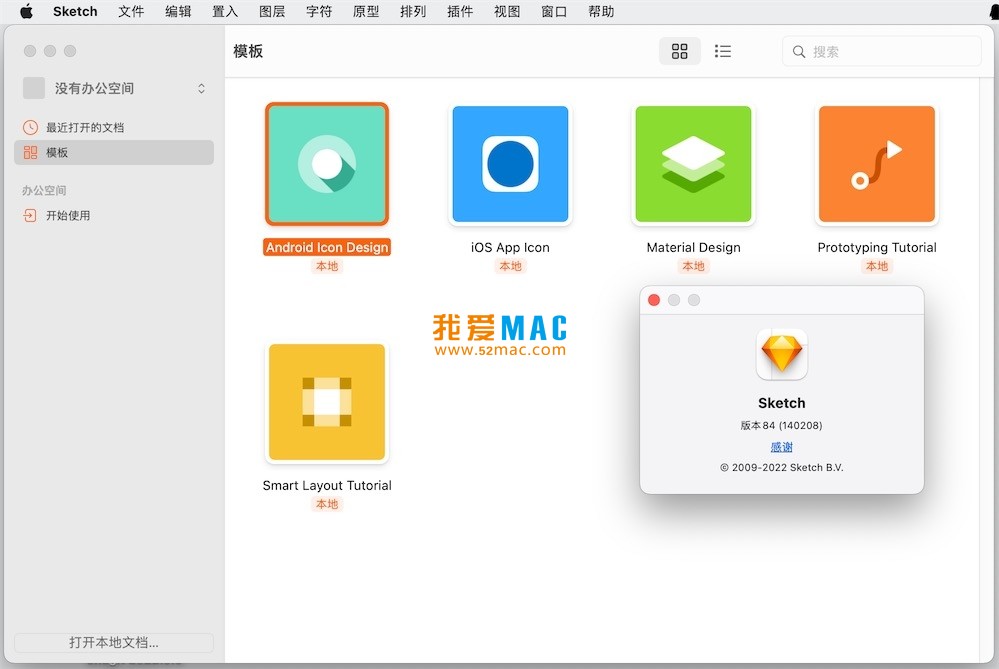The width and height of the screenshot is (999, 669).
Task: Open the workspace switcher chevron
Action: click(x=201, y=88)
